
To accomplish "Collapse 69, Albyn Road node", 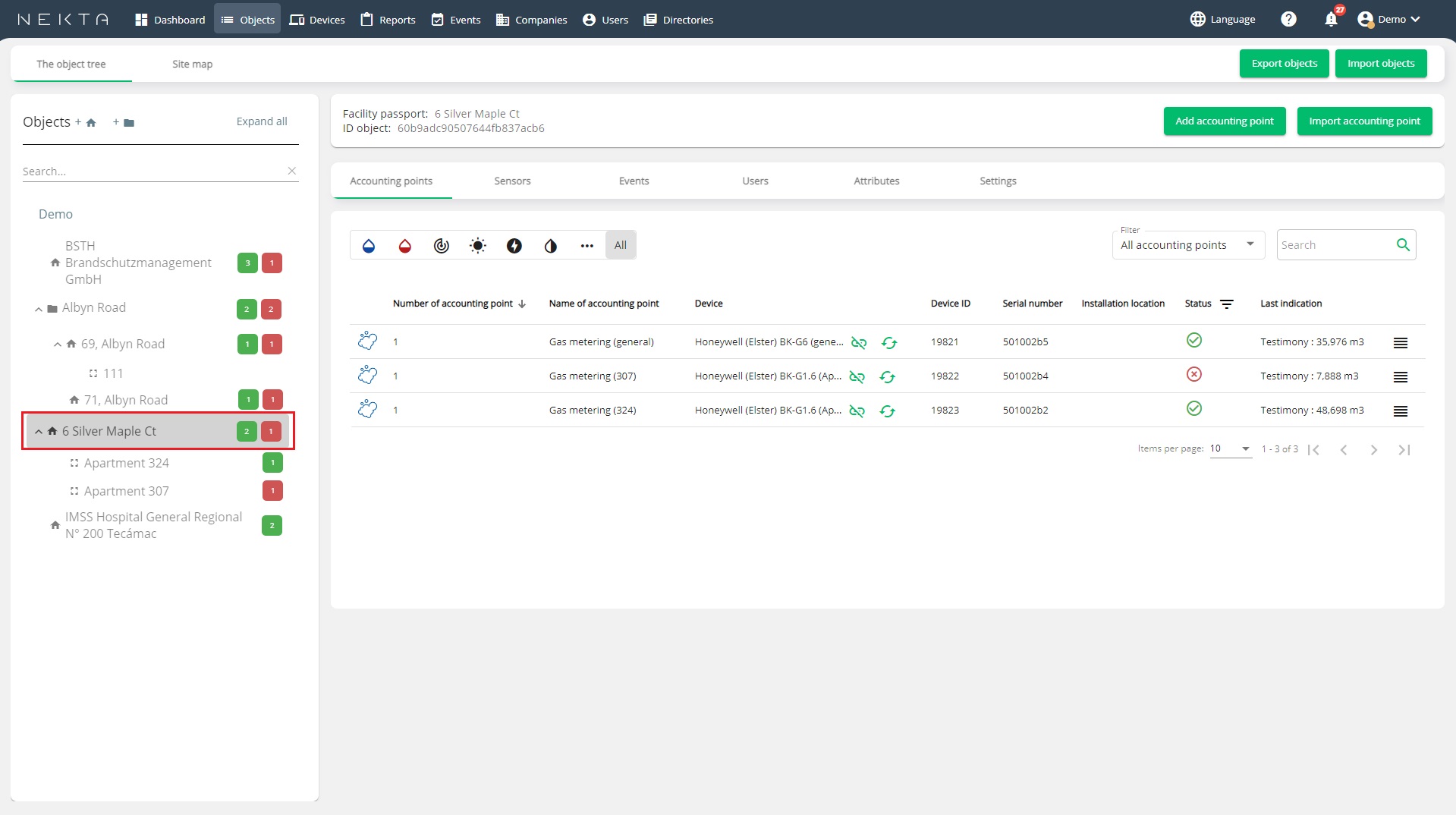I will [x=58, y=345].
